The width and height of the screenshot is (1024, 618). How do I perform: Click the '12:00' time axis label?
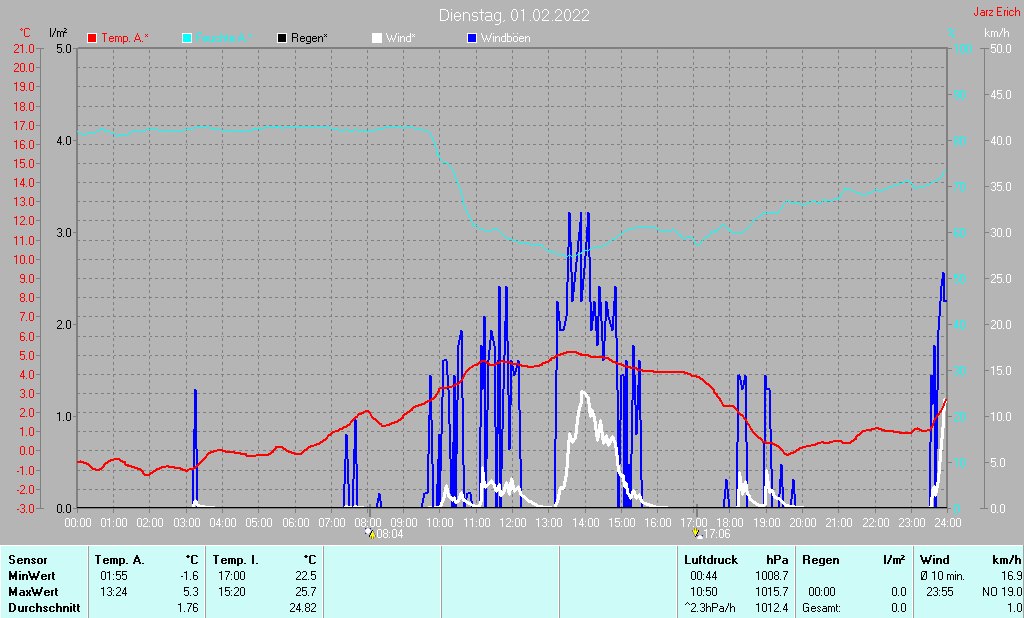(513, 523)
